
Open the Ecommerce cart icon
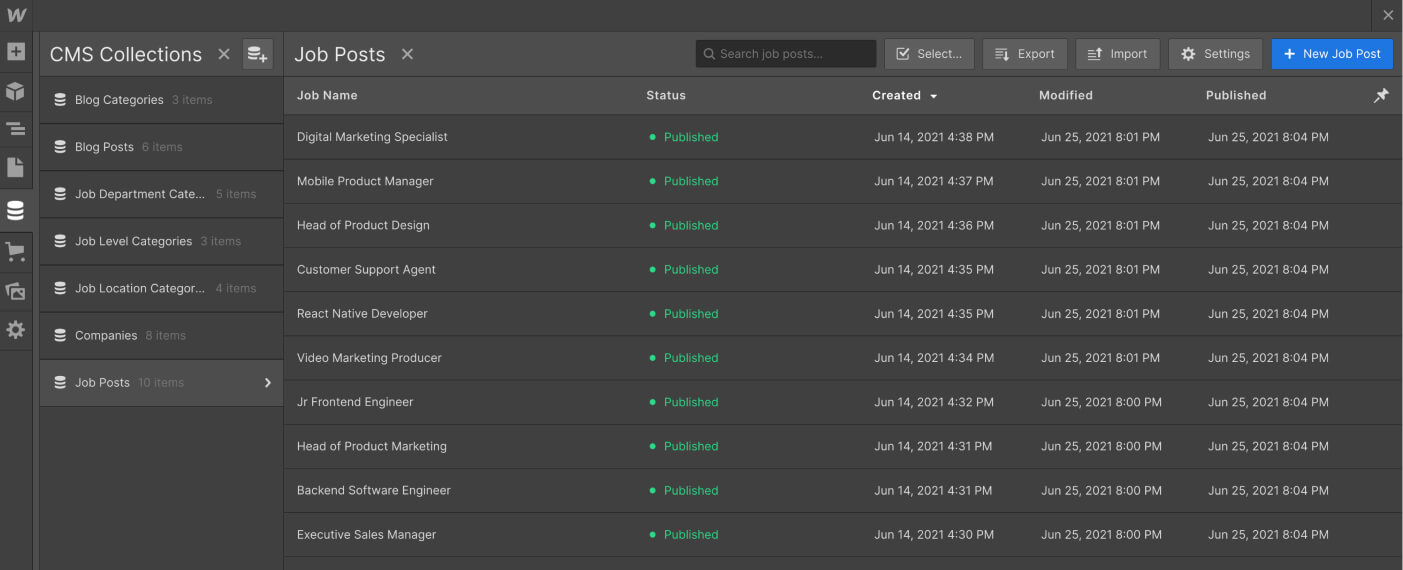[x=16, y=252]
